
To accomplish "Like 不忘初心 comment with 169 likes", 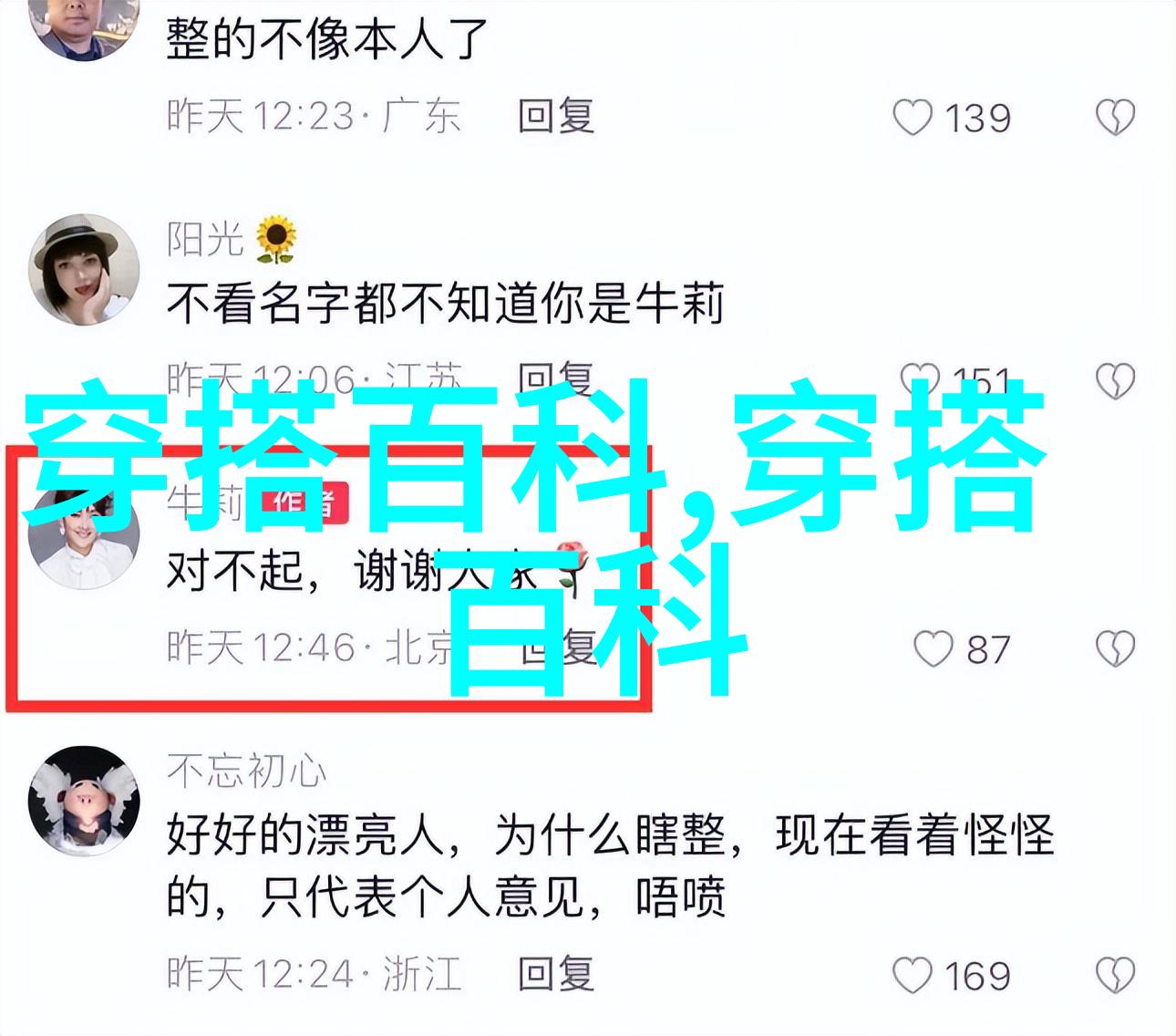I will [913, 975].
